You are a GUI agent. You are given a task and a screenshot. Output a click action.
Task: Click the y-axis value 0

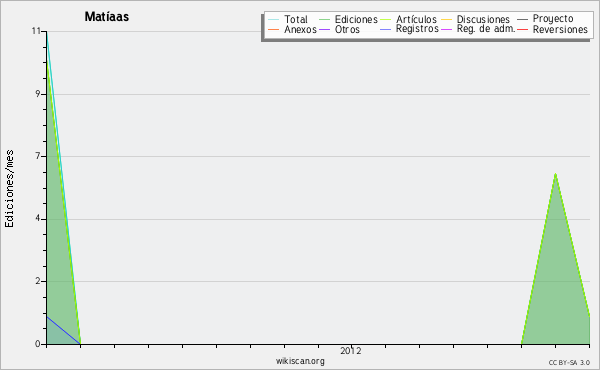(38, 344)
